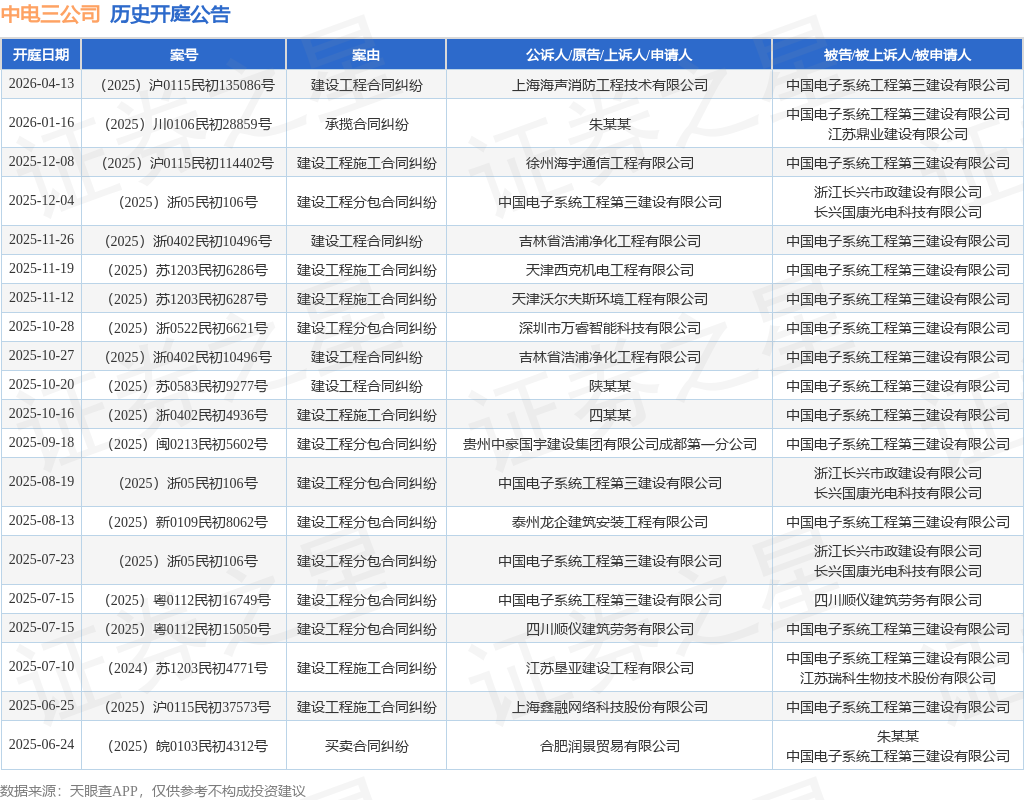The height and width of the screenshot is (800, 1024).
Task: Click date cell 2025-10-28
Action: point(41,327)
